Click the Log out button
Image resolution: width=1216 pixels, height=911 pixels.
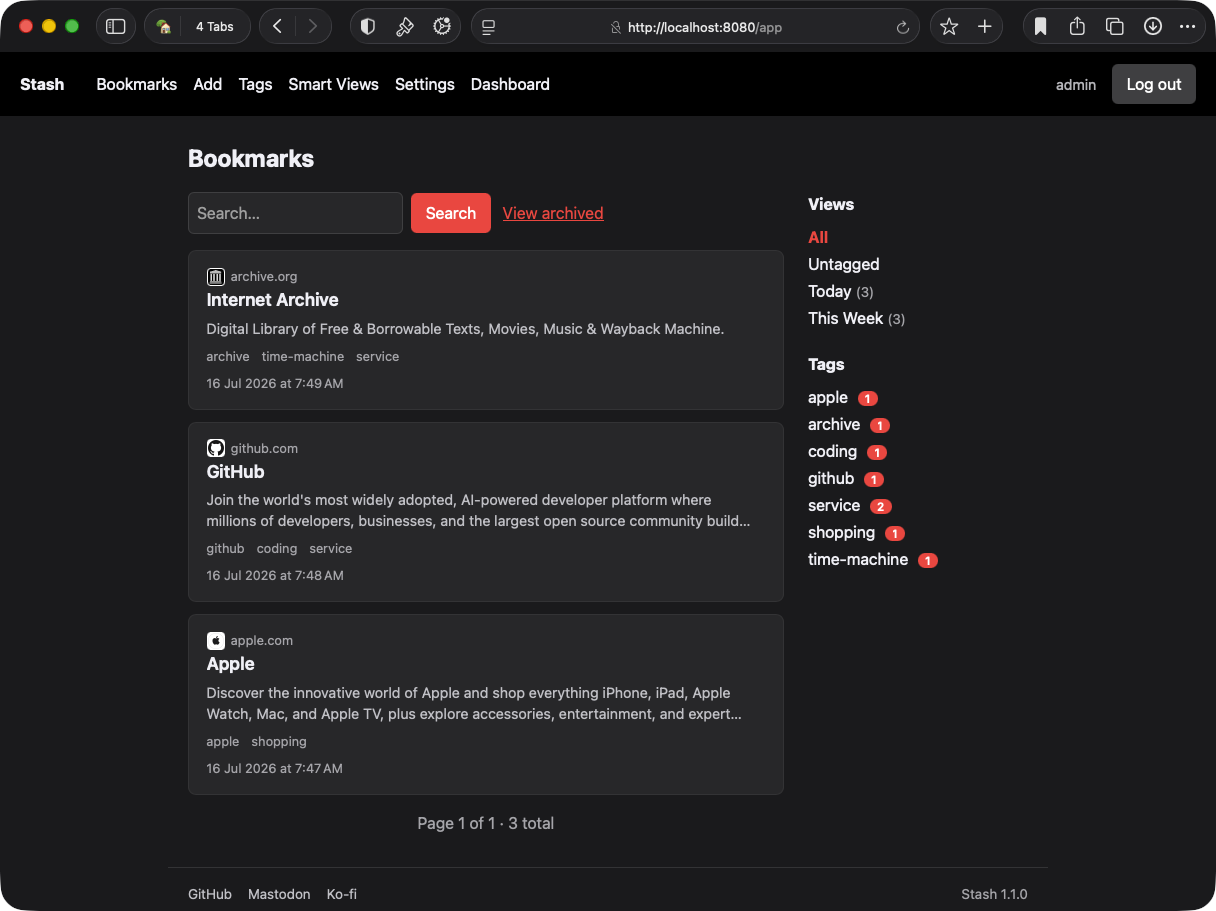1154,84
